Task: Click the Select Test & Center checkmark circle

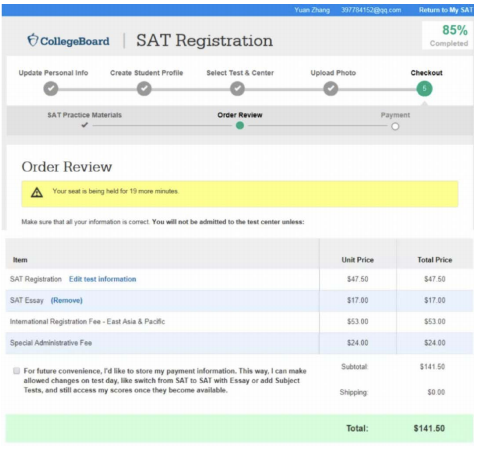Action: (x=237, y=89)
